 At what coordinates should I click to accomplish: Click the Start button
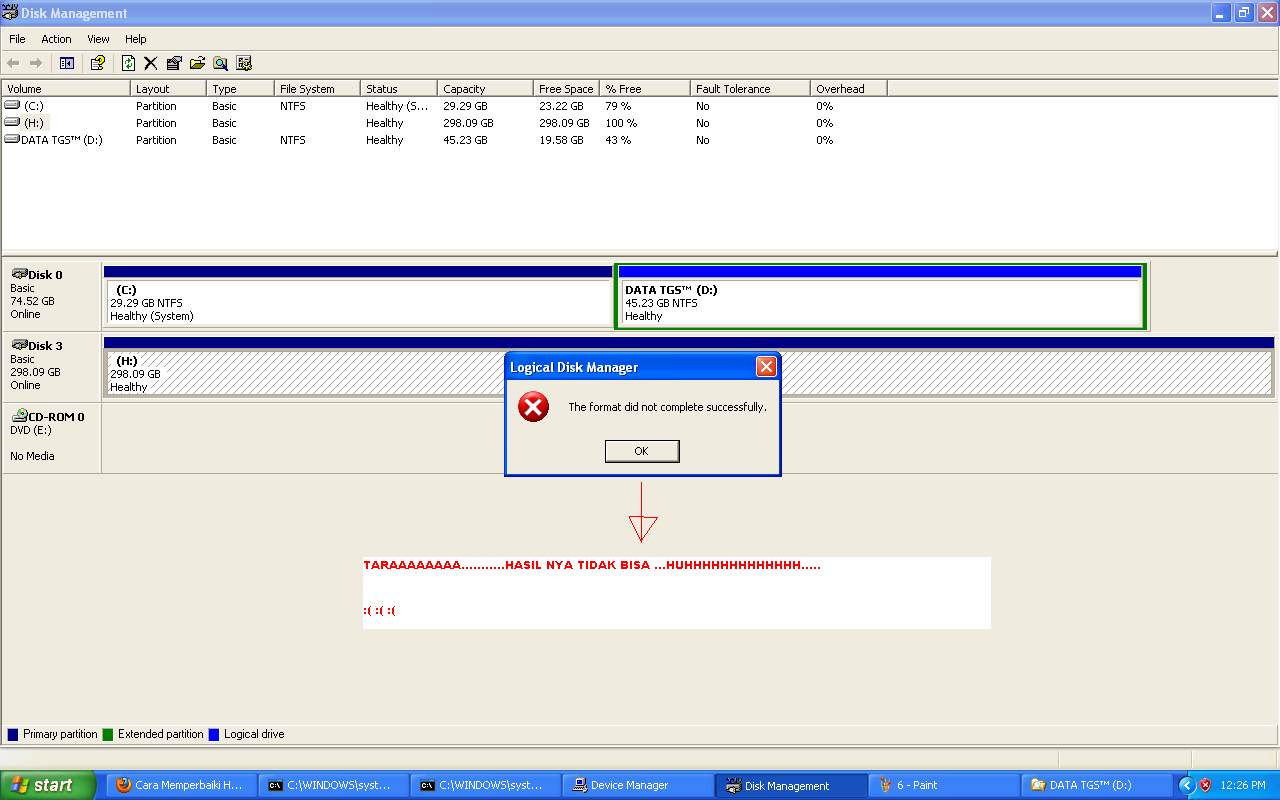pyautogui.click(x=45, y=785)
